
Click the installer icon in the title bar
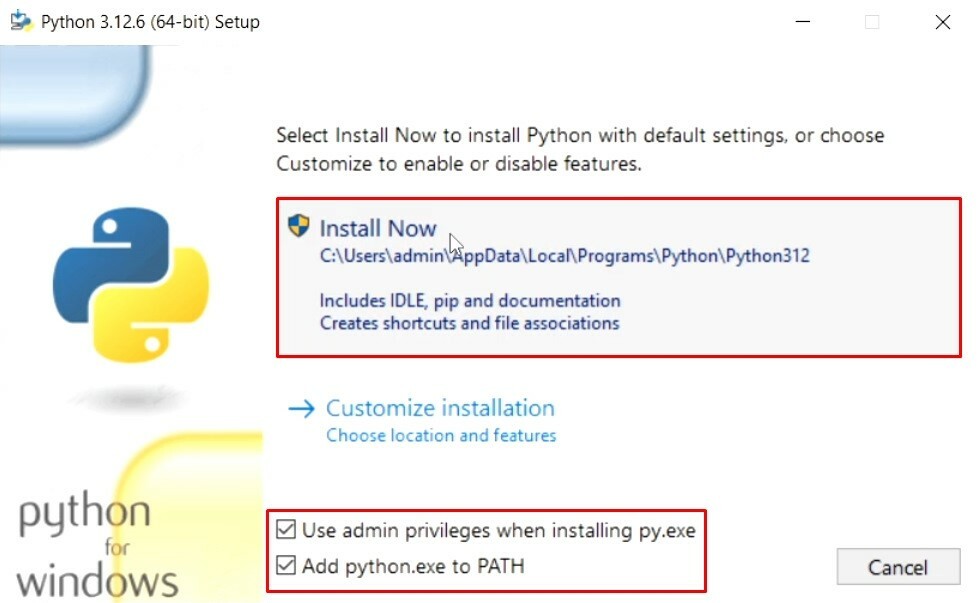tap(21, 21)
